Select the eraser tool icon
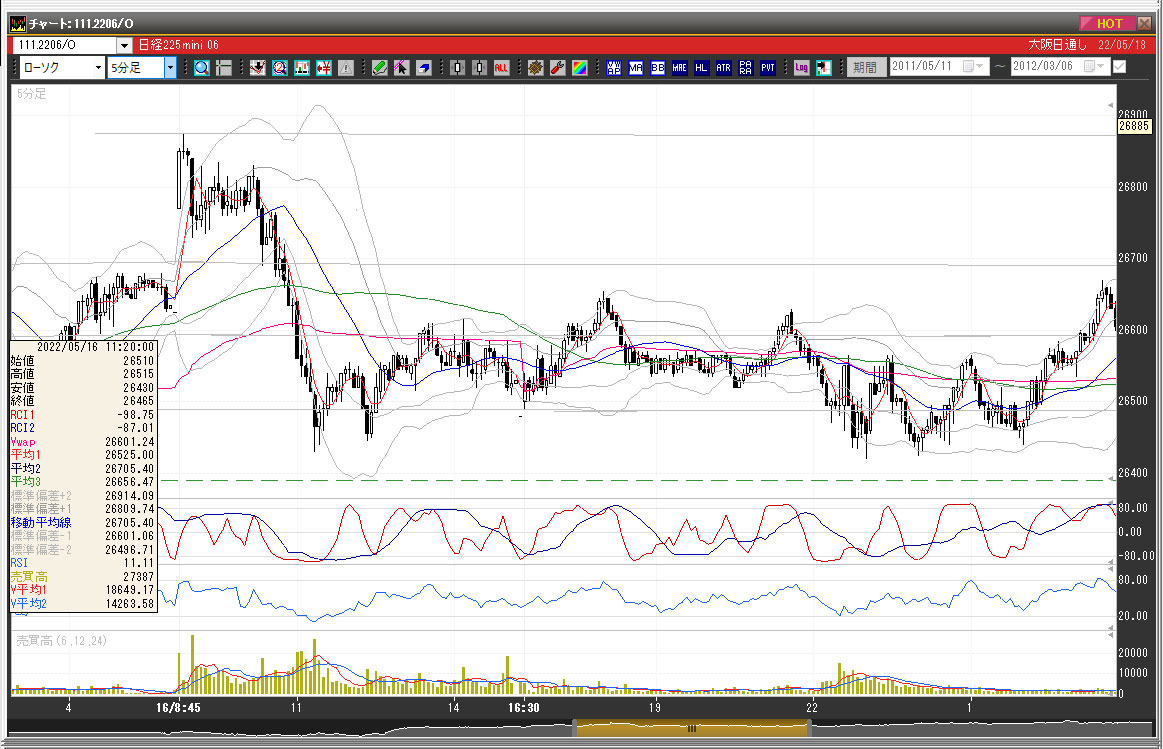Screen dimensions: 1163x749 (424, 67)
